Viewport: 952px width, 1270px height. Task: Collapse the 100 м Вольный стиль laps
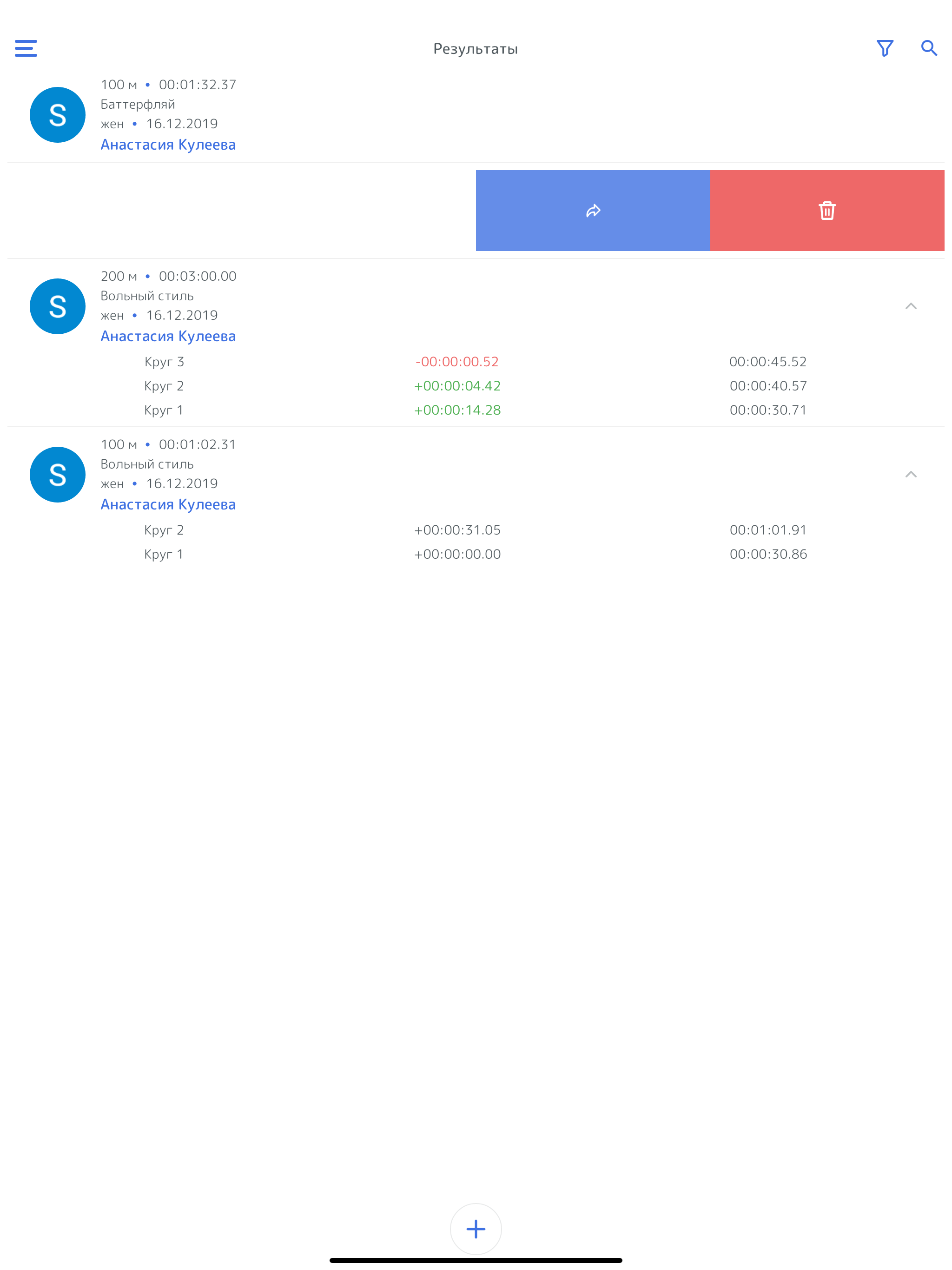[x=911, y=474]
